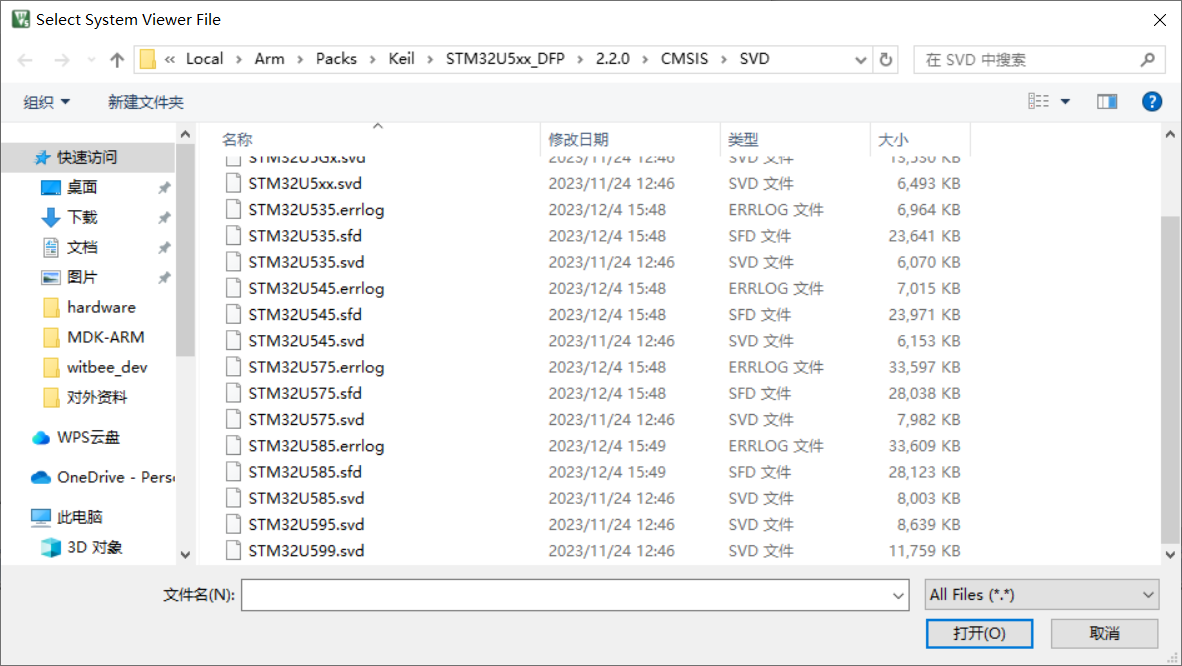
Task: Navigate back with the back arrow
Action: click(x=25, y=59)
